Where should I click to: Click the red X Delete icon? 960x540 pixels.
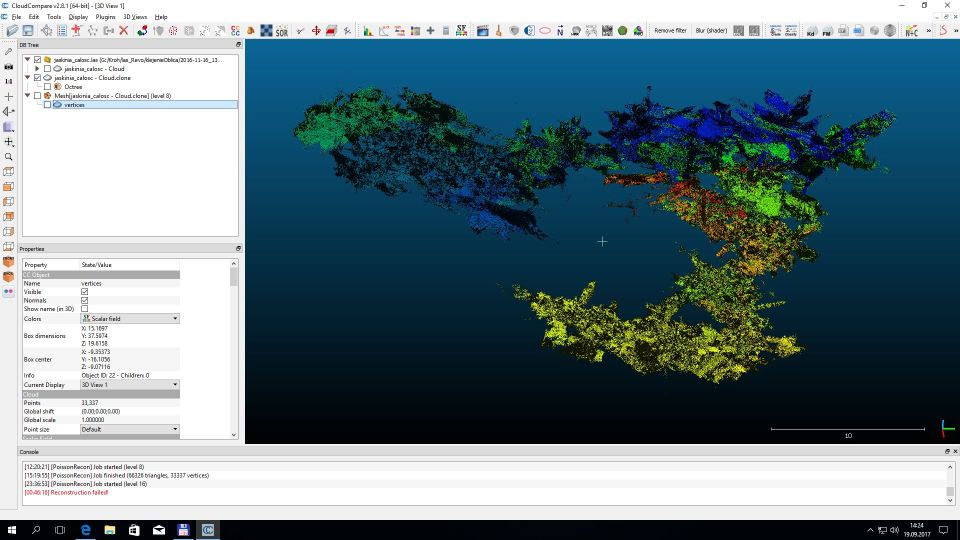[124, 31]
